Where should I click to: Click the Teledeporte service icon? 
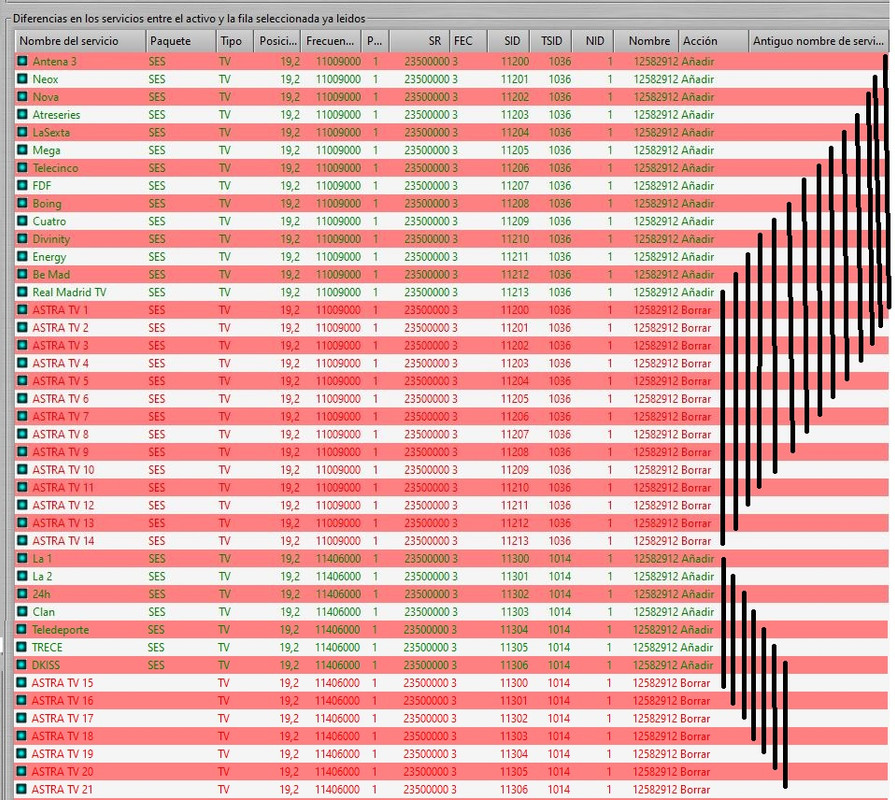pyautogui.click(x=22, y=629)
